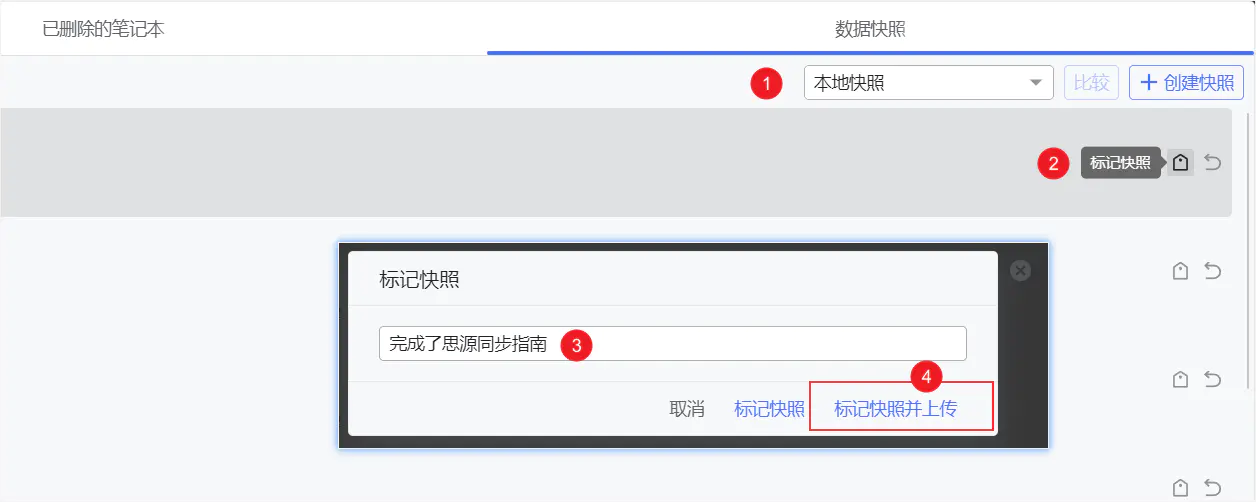Viewport: 1256px width, 502px height.
Task: Click the rollback arrow icon in the second row
Action: [1213, 271]
